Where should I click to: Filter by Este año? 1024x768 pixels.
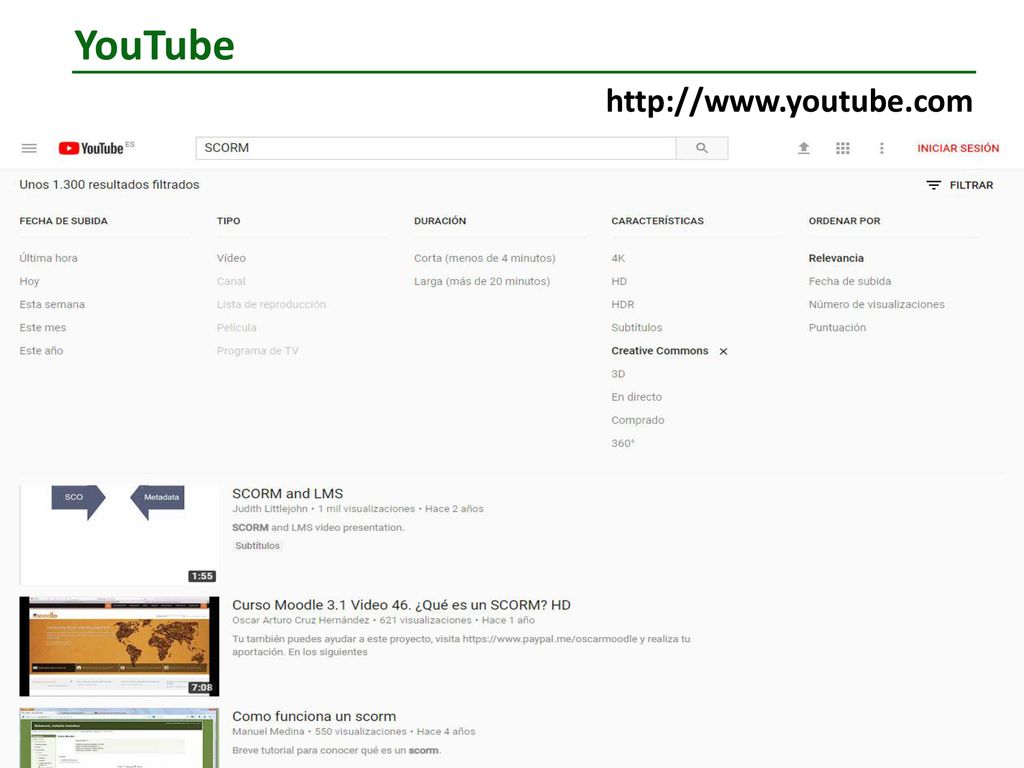[x=41, y=351]
